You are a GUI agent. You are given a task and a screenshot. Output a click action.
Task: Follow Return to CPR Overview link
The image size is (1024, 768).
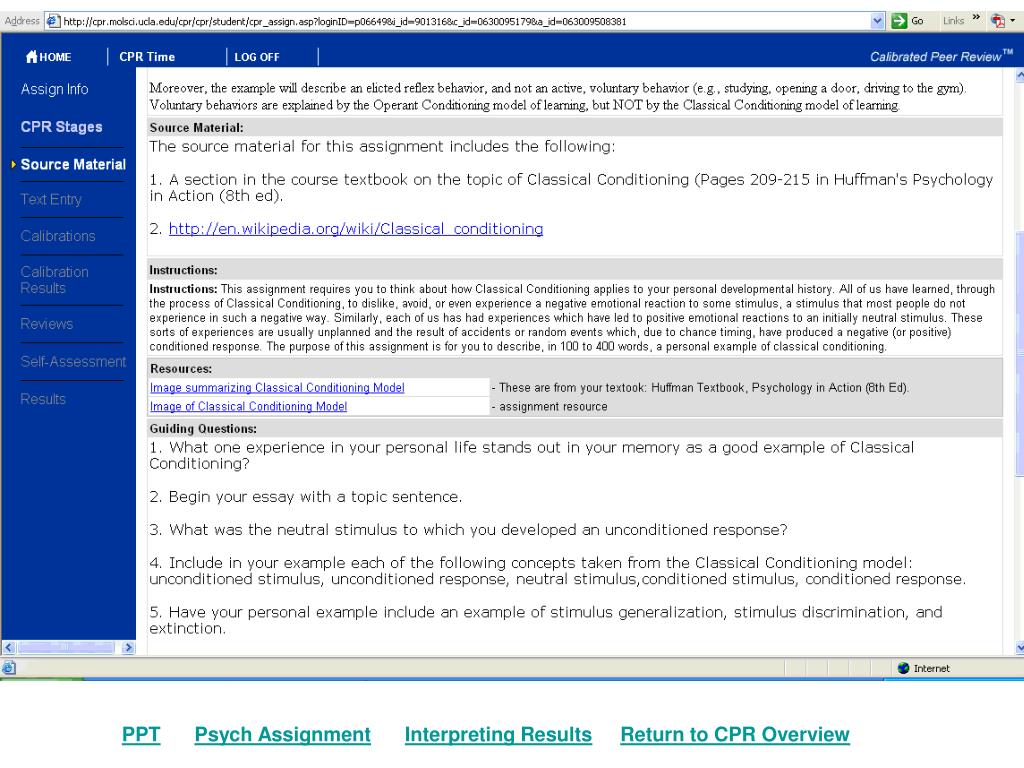[735, 735]
